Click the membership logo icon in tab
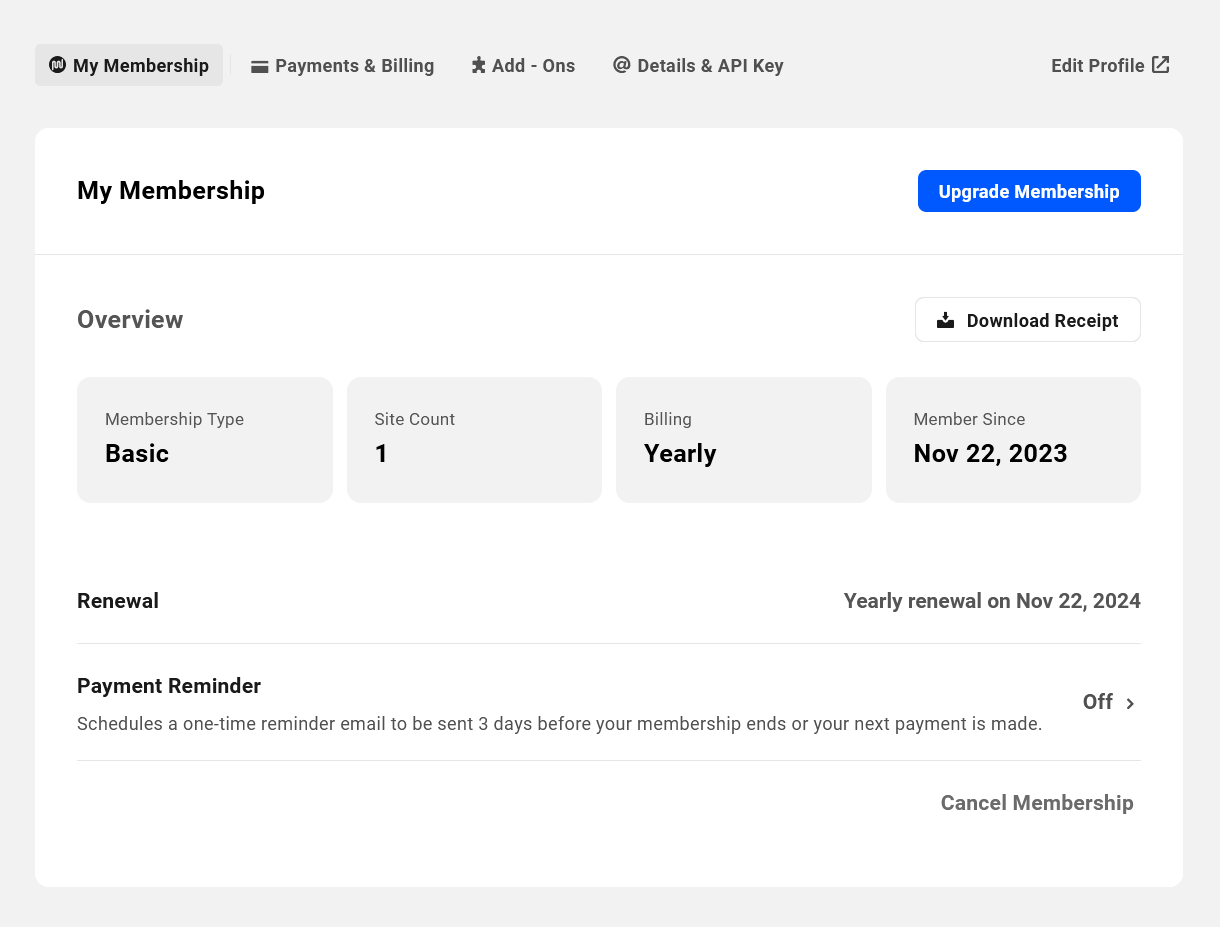This screenshot has height=927, width=1220. point(57,65)
